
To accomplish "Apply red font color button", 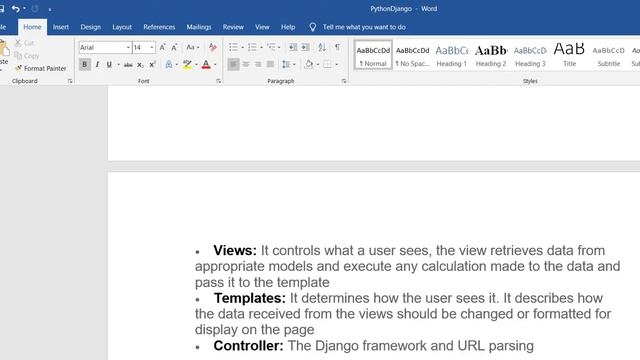I will [x=206, y=64].
